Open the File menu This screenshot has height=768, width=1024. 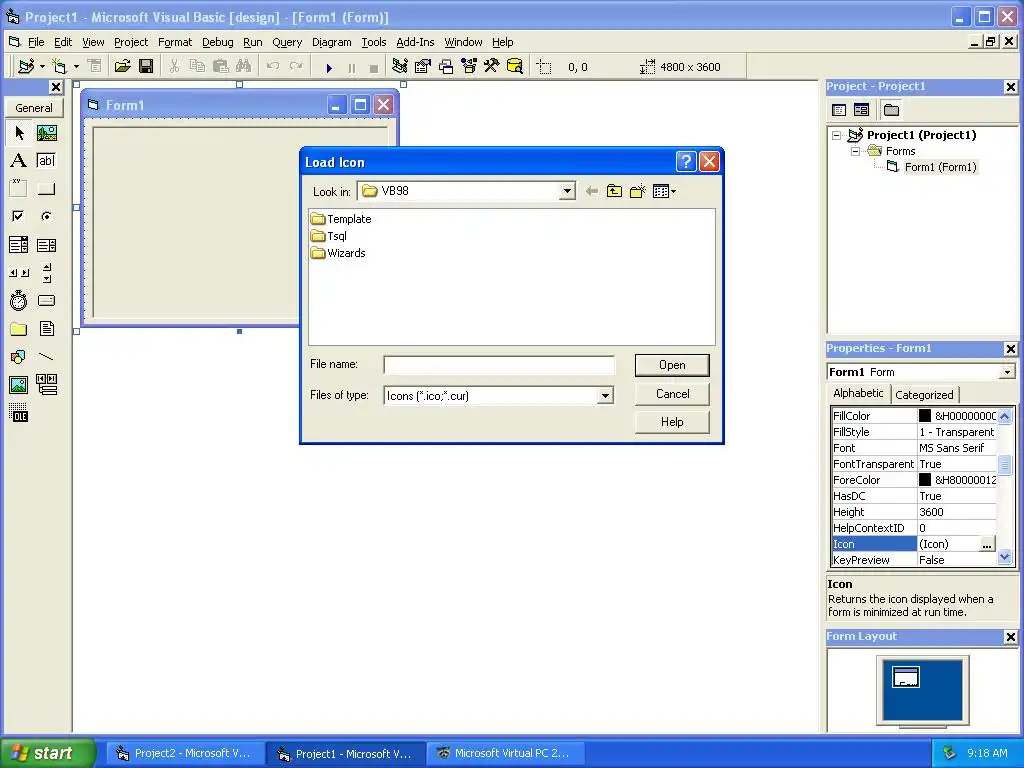coord(36,42)
